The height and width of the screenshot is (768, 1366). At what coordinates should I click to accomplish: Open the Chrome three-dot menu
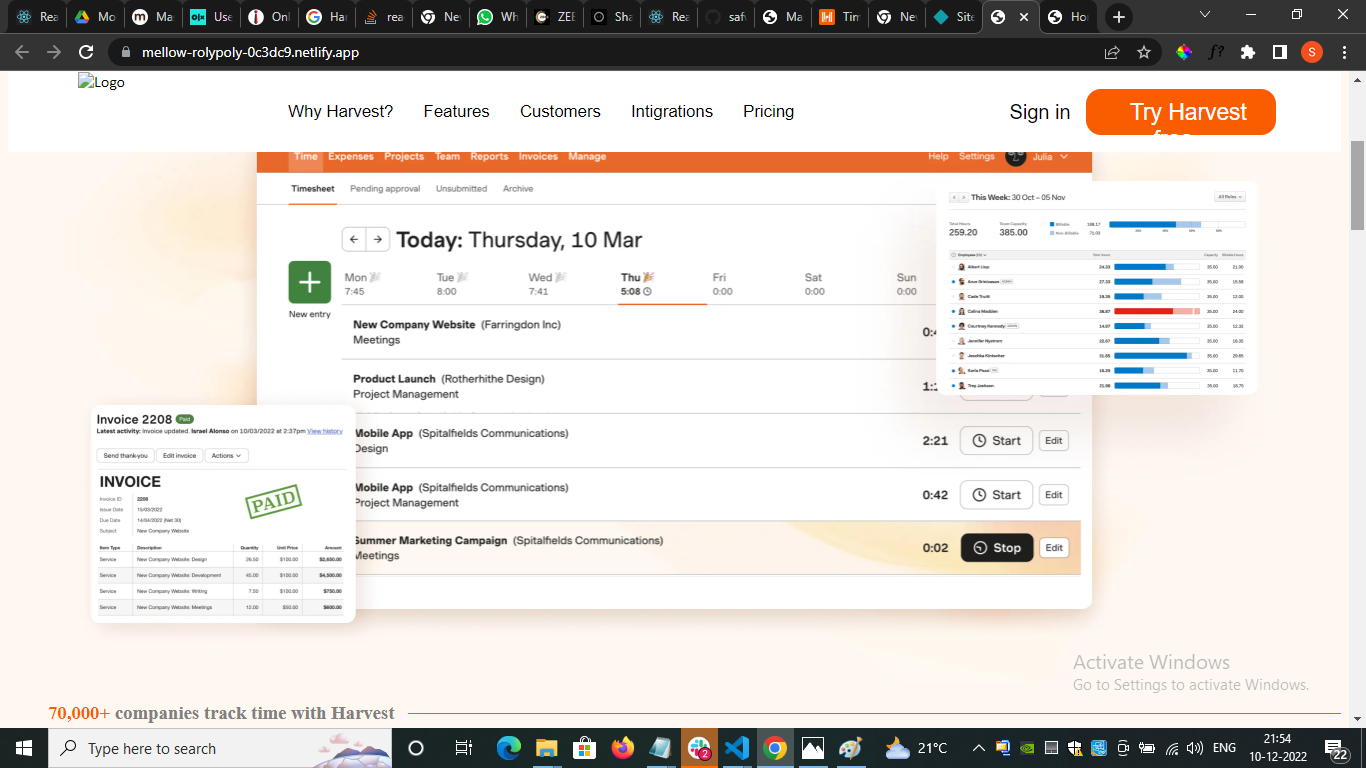tap(1343, 52)
